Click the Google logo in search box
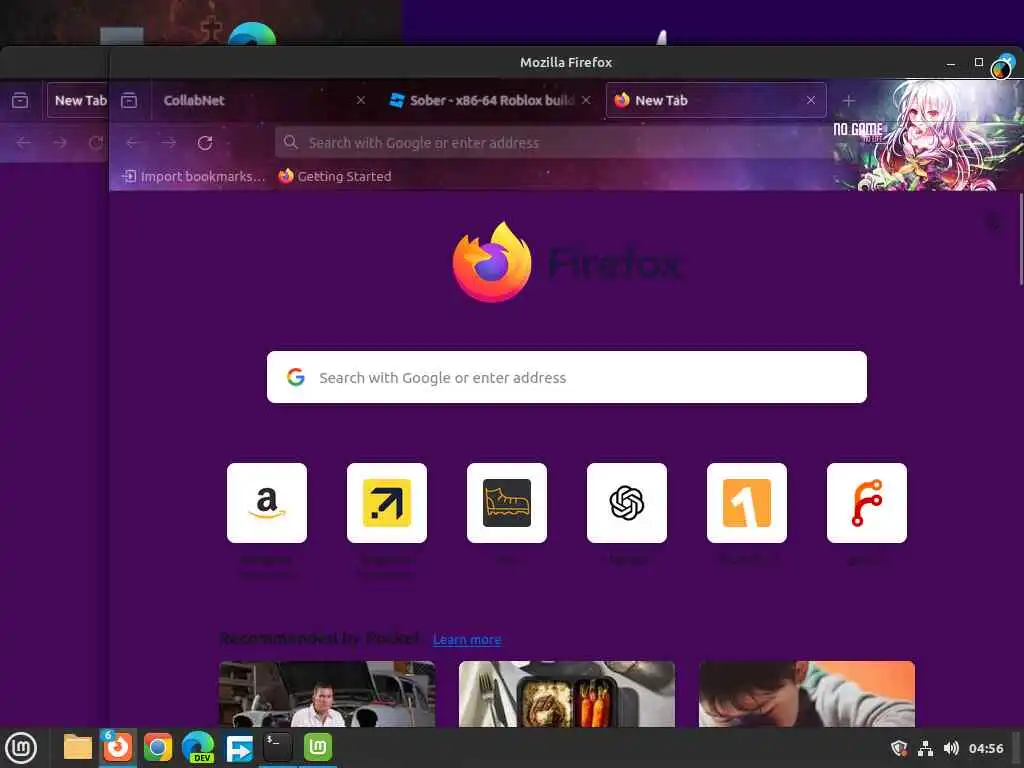Viewport: 1024px width, 768px height. tap(296, 377)
